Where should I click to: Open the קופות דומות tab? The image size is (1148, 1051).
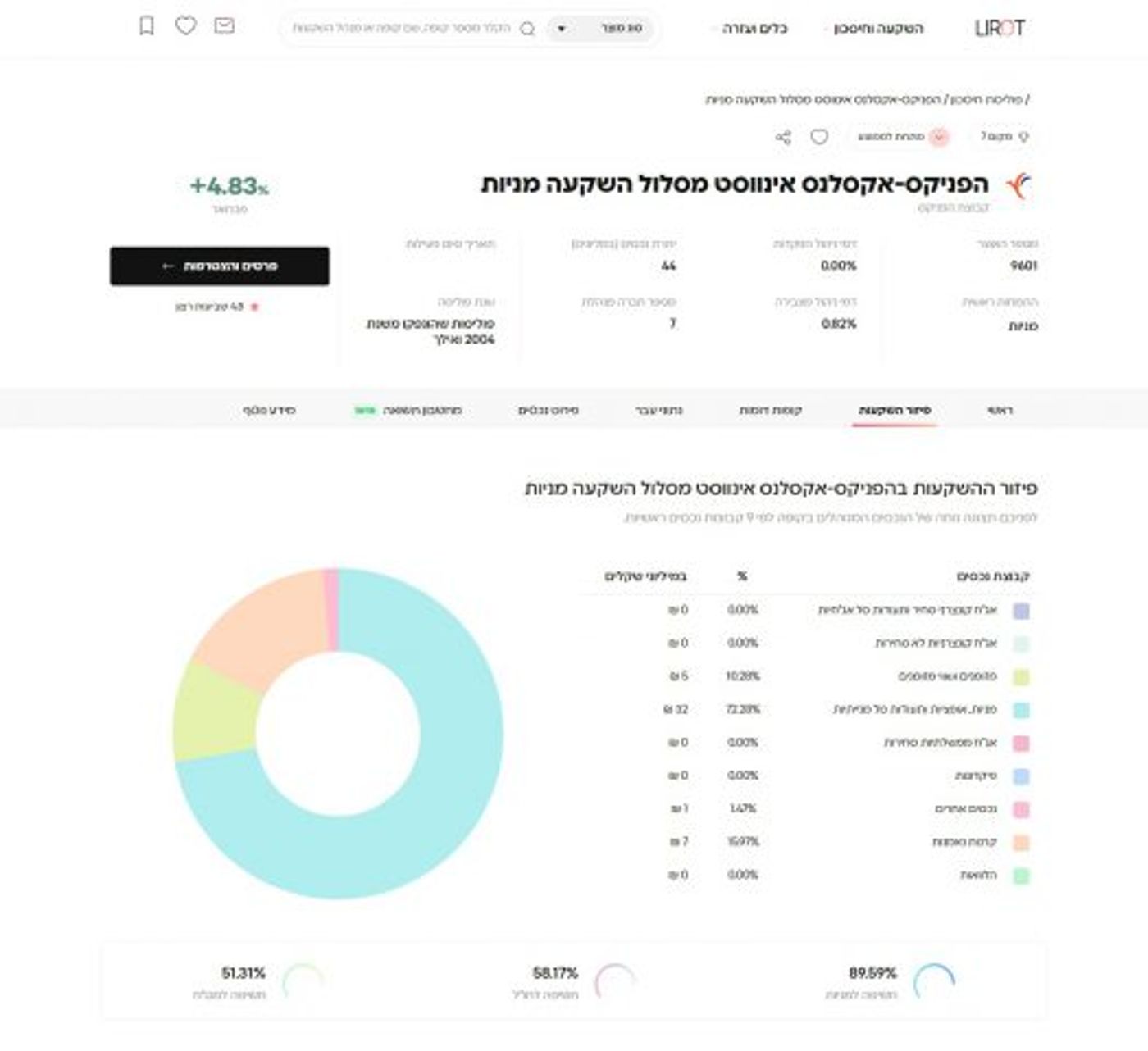click(771, 410)
